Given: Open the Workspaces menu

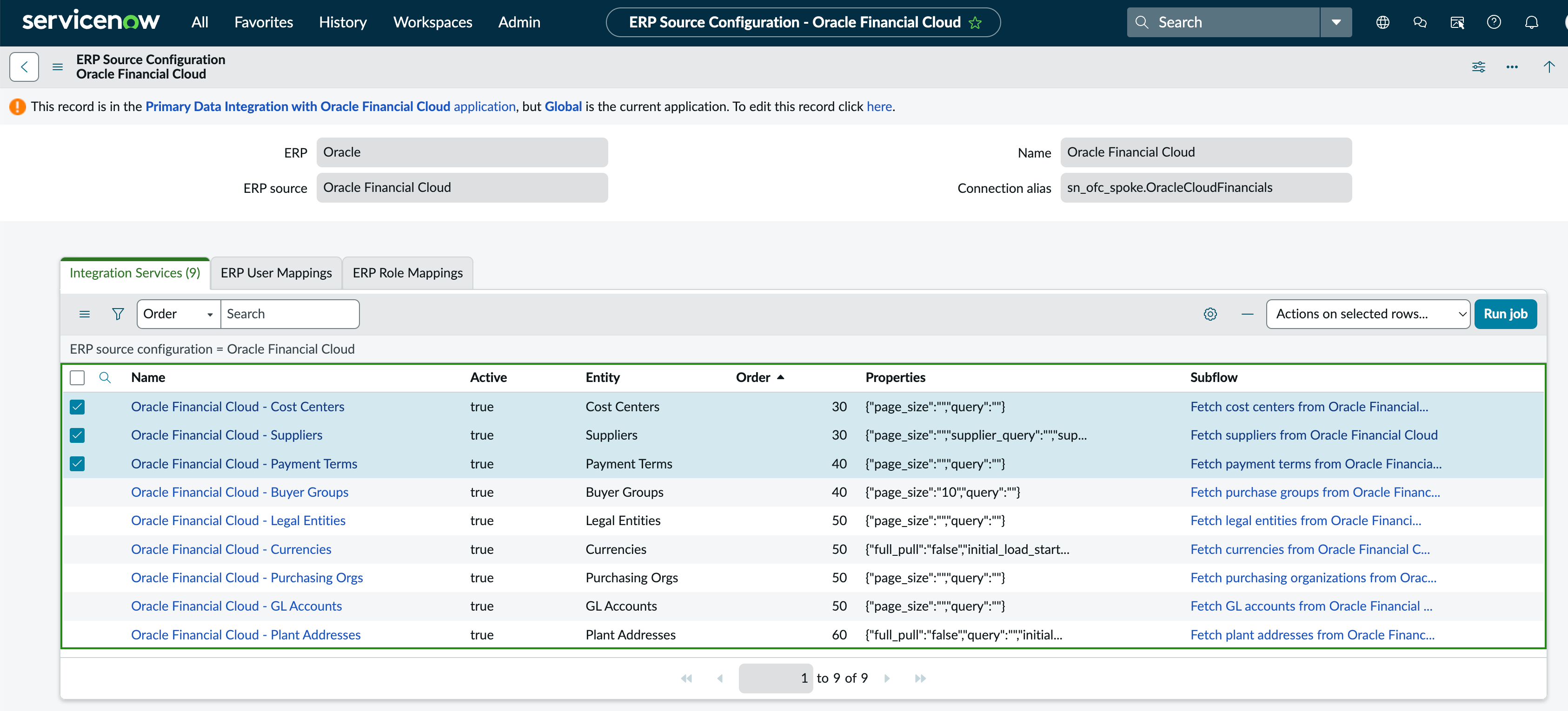Looking at the screenshot, I should point(433,22).
